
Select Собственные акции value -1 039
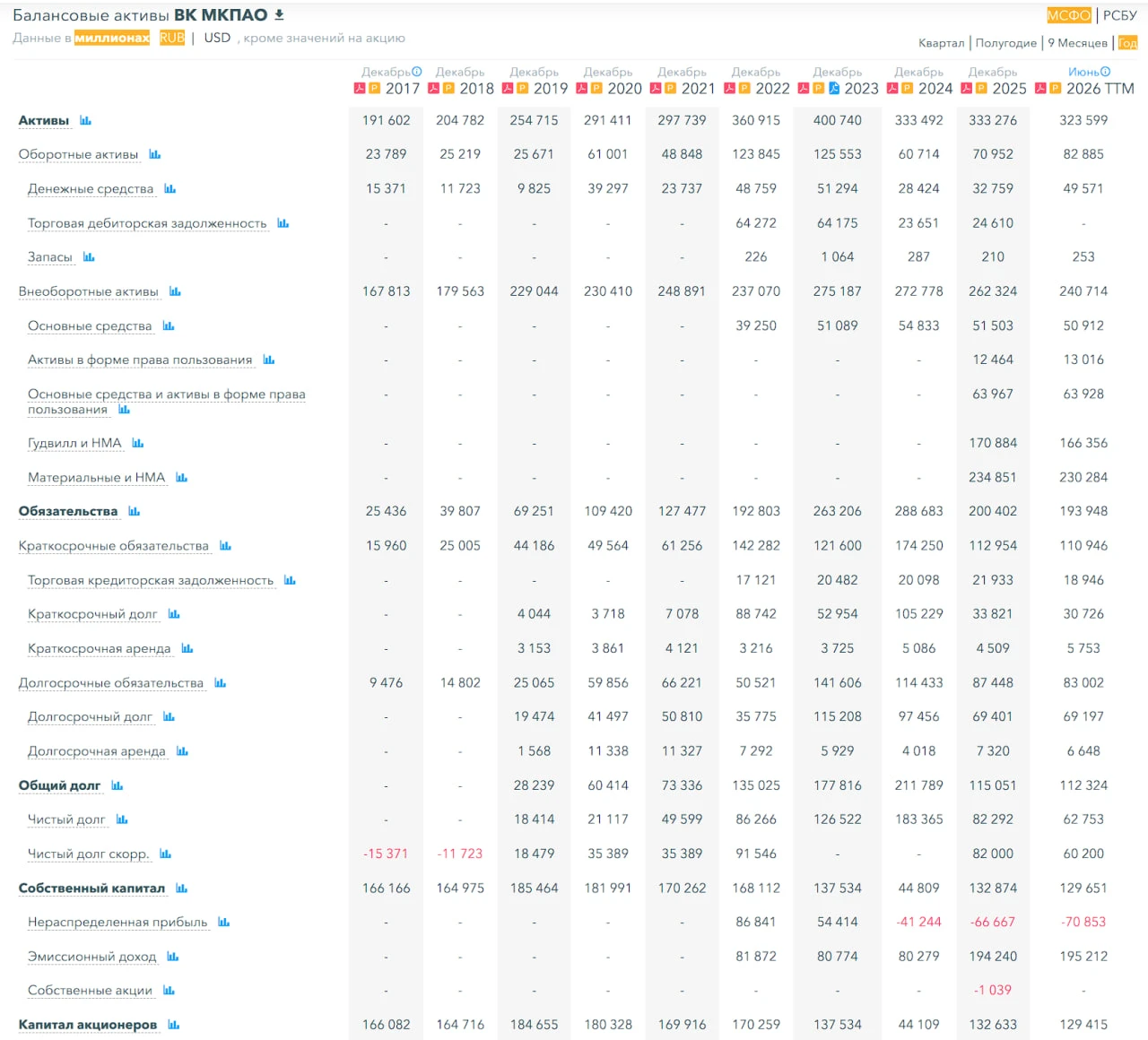(993, 990)
